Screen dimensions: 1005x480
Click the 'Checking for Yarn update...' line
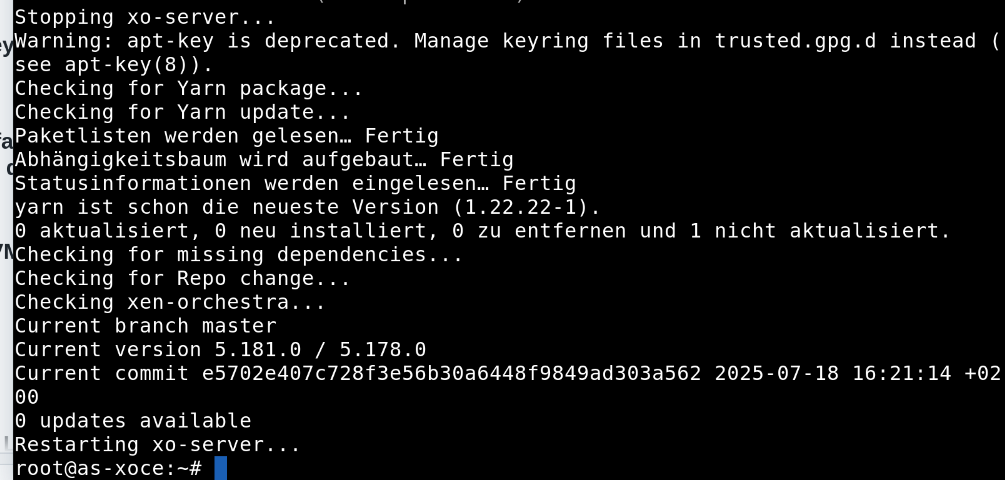(183, 112)
